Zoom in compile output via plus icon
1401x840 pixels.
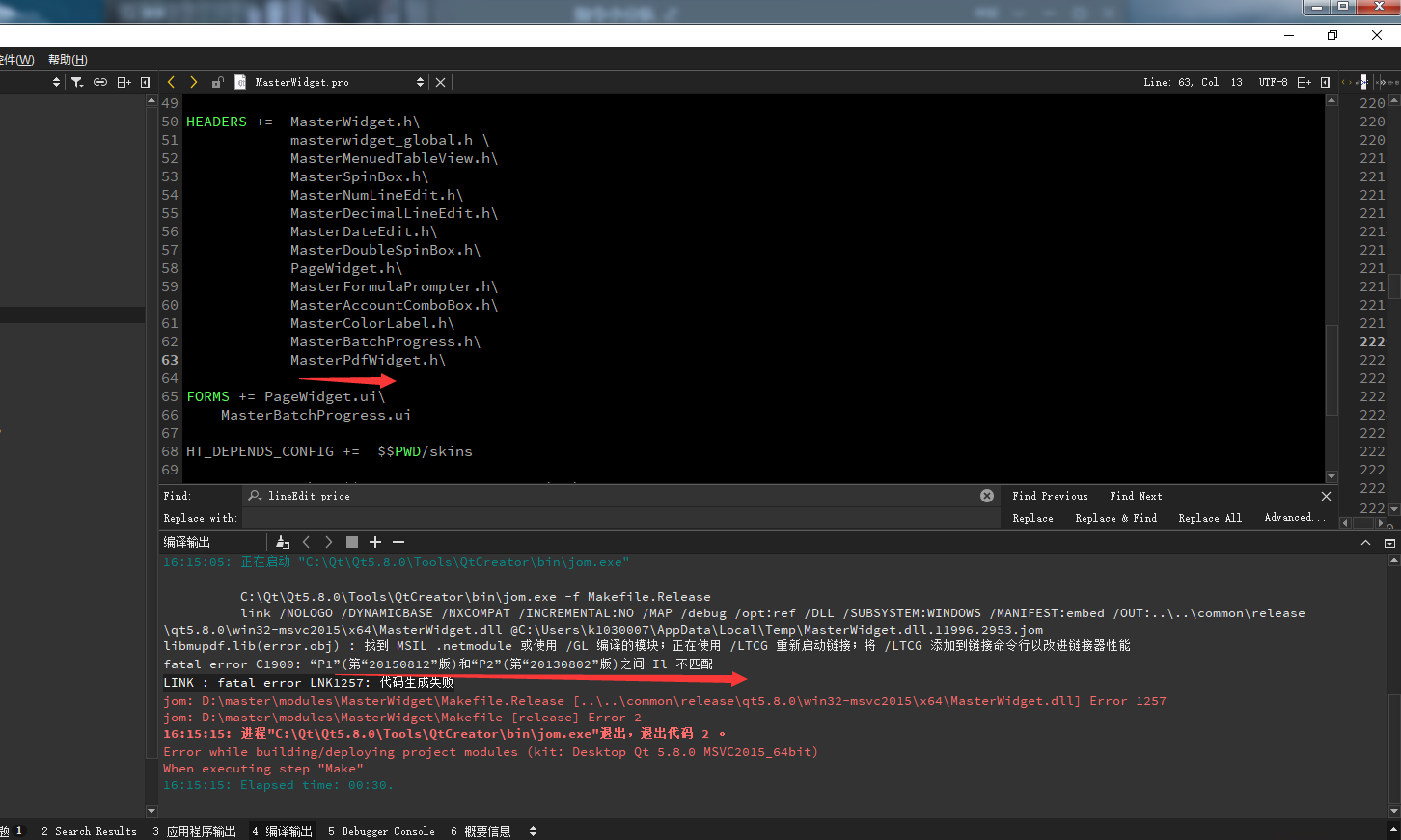[x=375, y=542]
